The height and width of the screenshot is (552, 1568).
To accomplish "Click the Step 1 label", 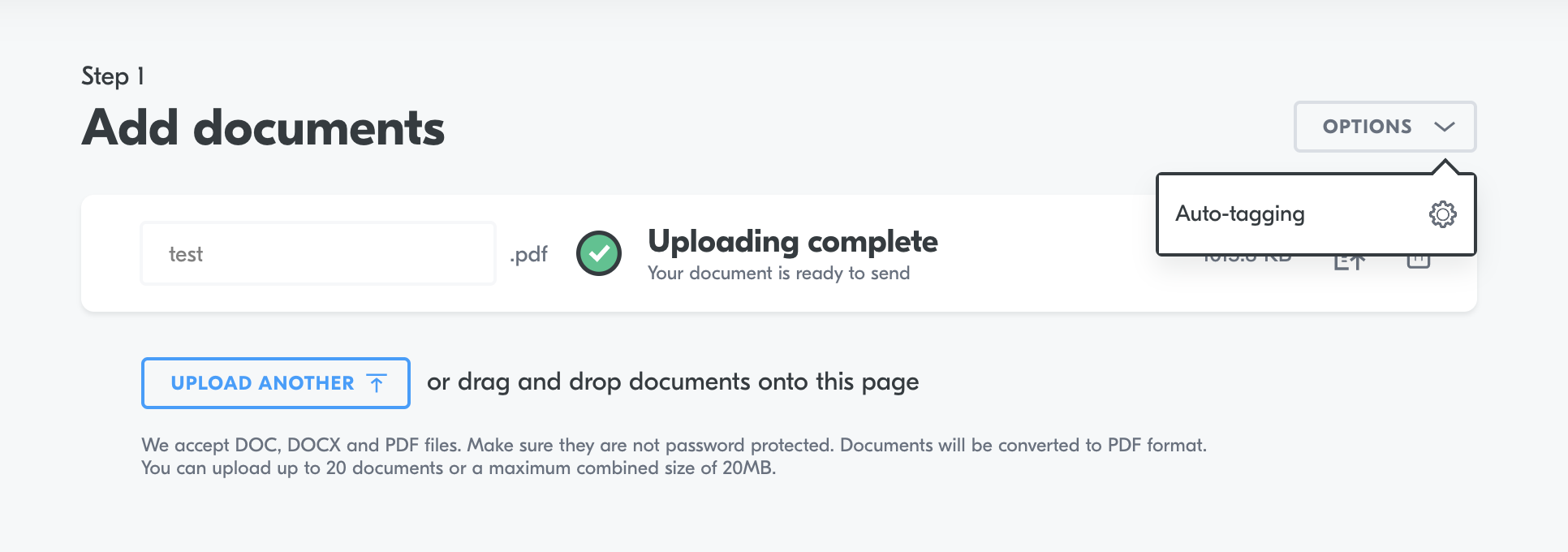I will pyautogui.click(x=113, y=76).
